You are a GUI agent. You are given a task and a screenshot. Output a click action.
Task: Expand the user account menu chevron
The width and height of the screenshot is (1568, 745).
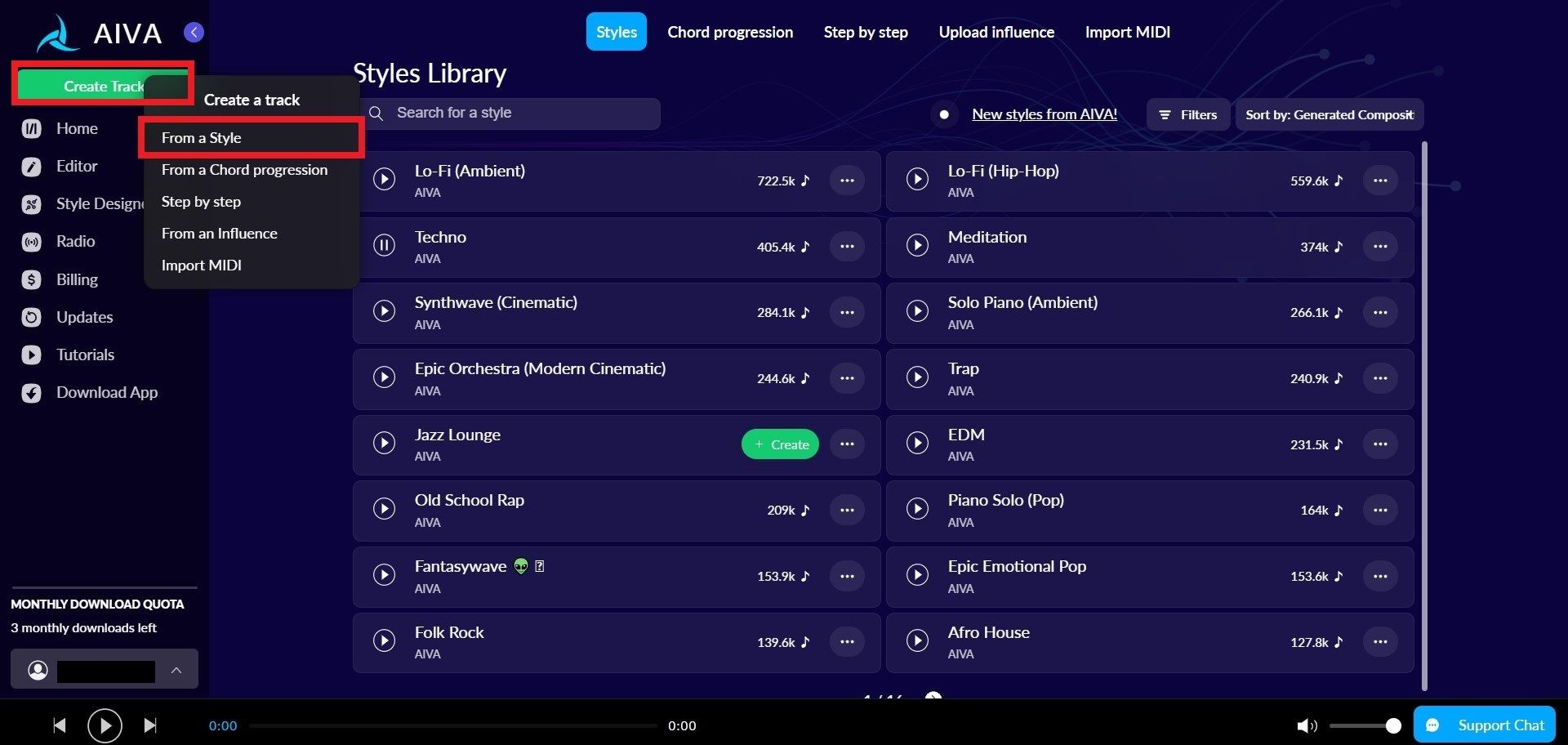[176, 670]
